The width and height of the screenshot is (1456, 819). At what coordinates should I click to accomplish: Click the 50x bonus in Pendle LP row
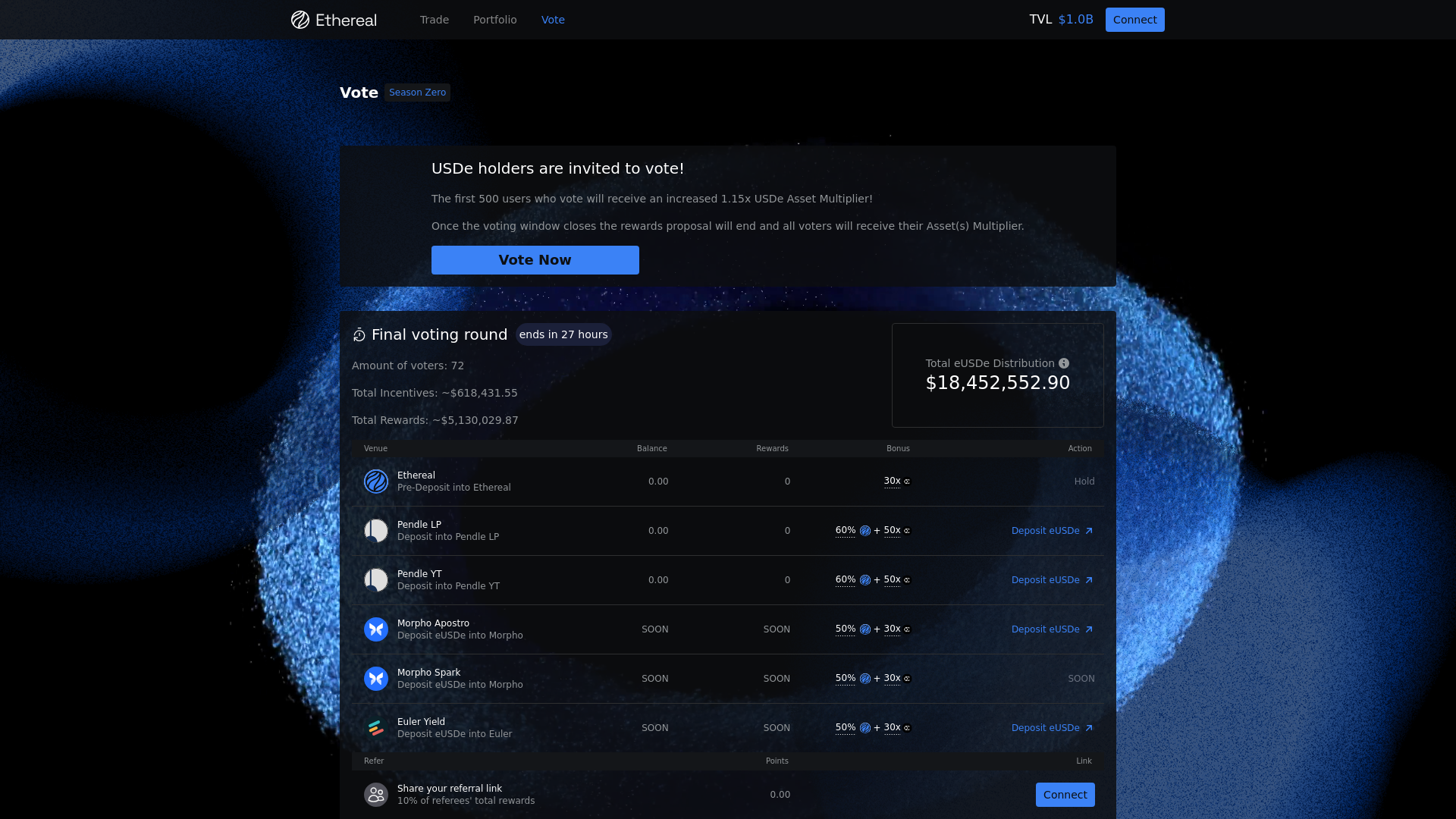(893, 531)
